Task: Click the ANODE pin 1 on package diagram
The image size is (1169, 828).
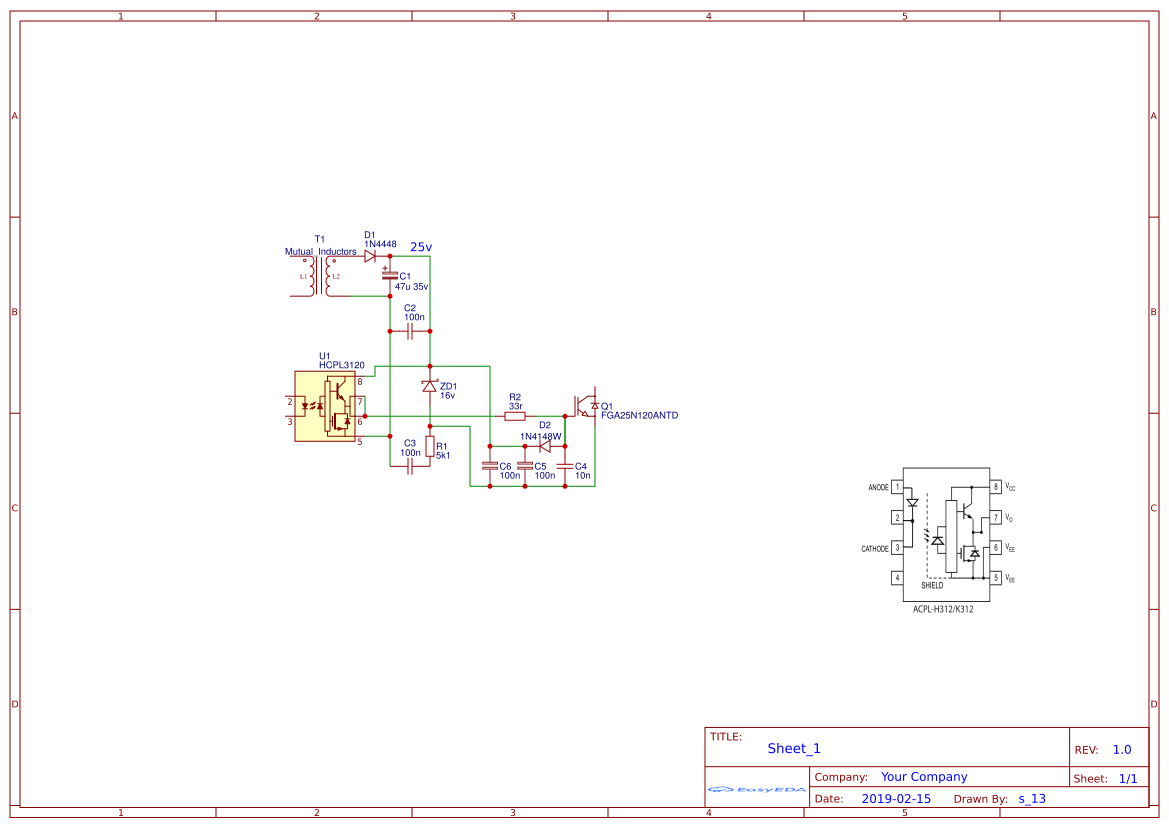Action: point(897,488)
